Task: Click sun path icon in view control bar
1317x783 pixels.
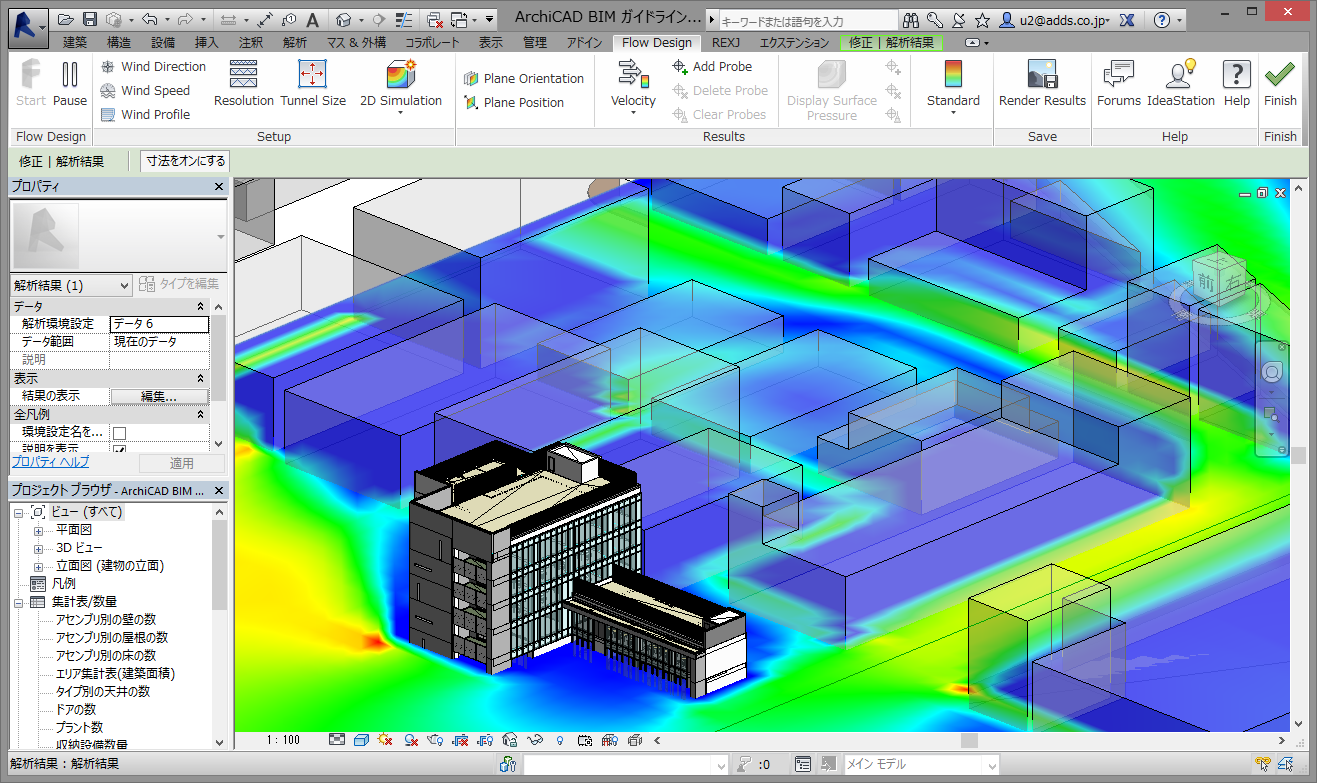Action: (x=386, y=740)
